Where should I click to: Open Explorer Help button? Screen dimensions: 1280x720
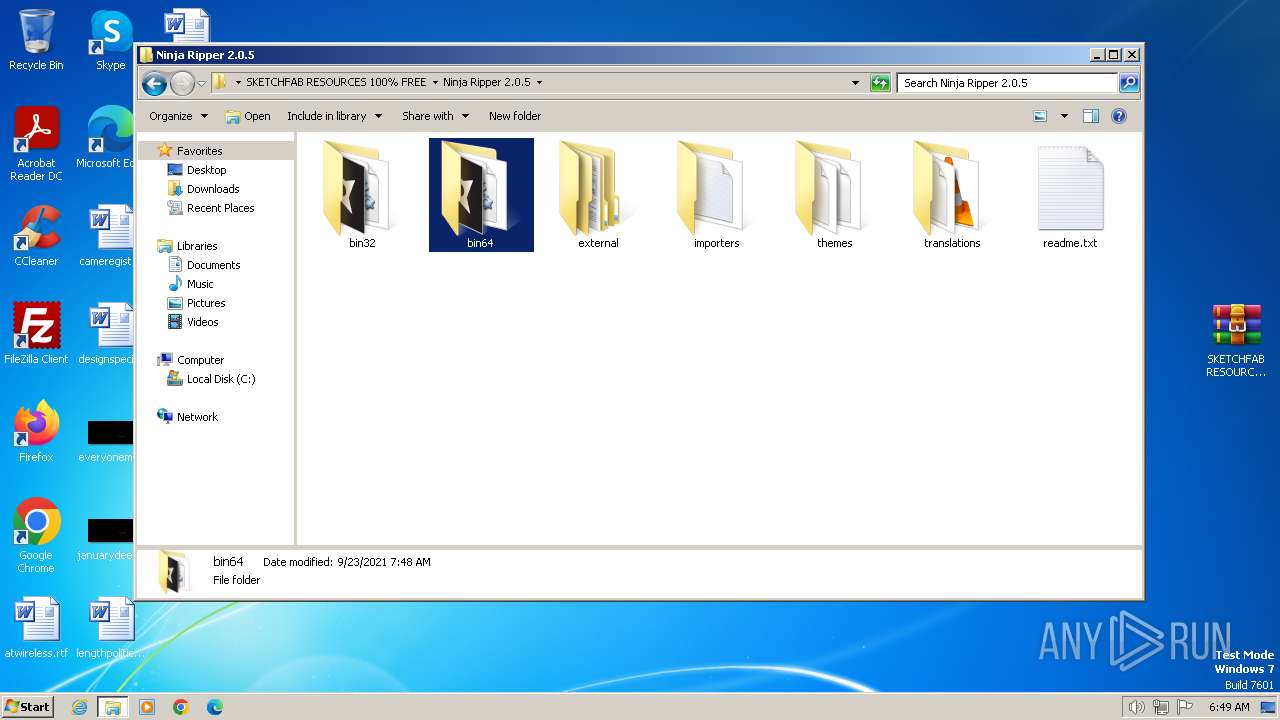click(x=1119, y=116)
